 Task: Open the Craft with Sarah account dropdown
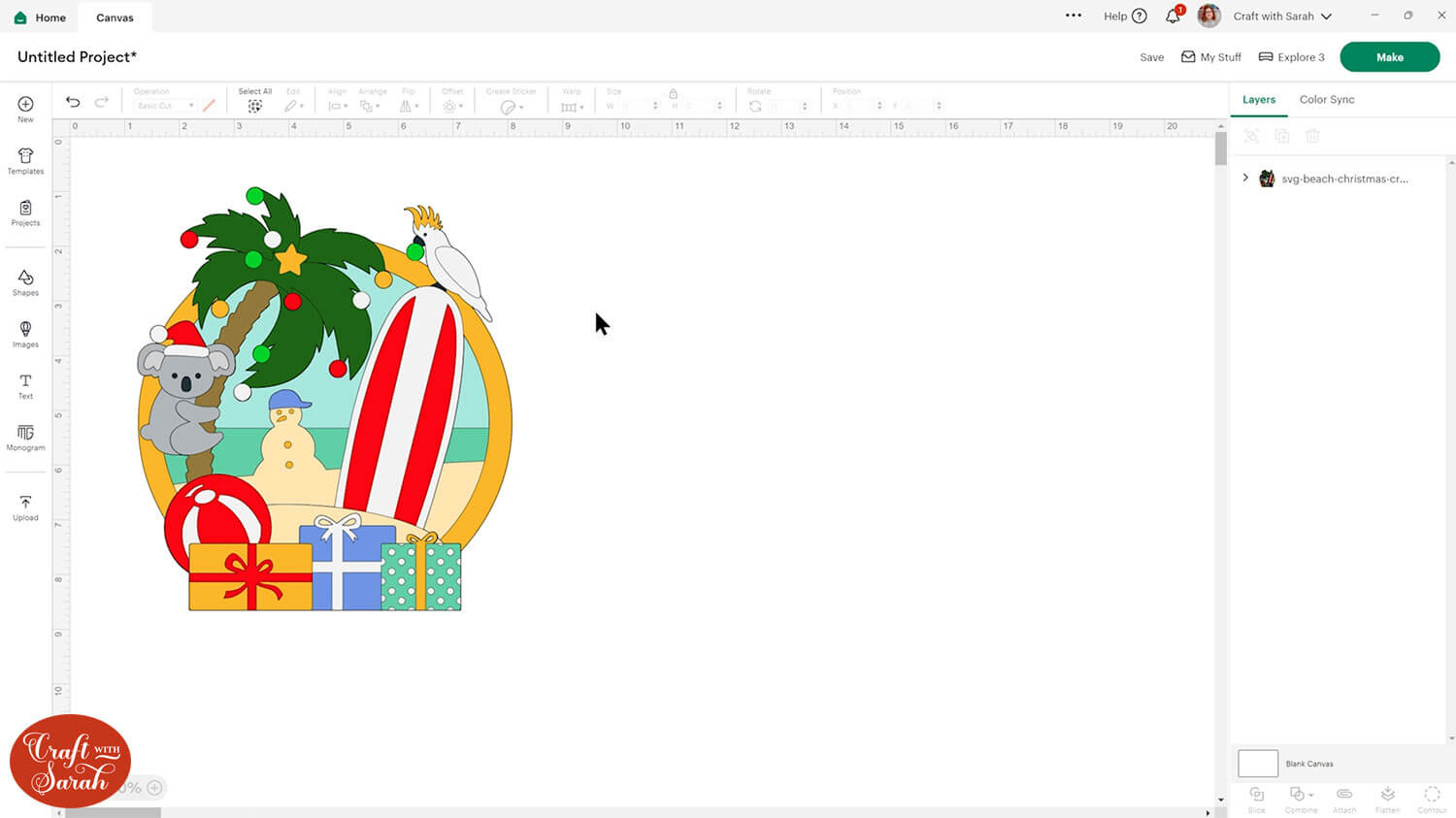1281,16
